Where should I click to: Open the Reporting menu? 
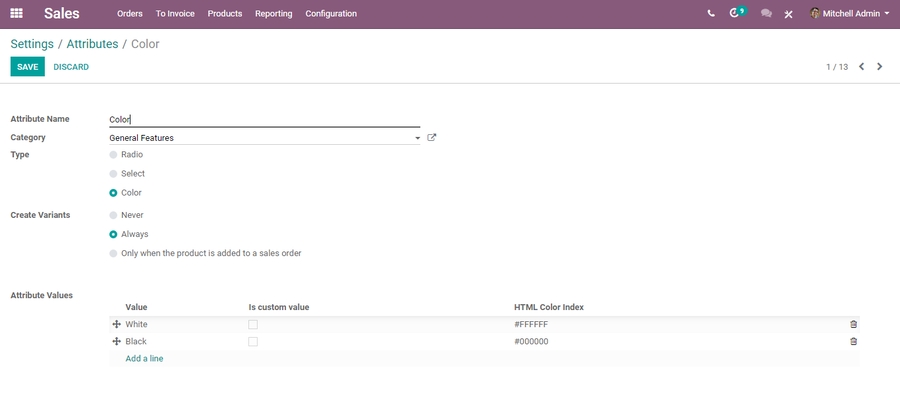273,14
